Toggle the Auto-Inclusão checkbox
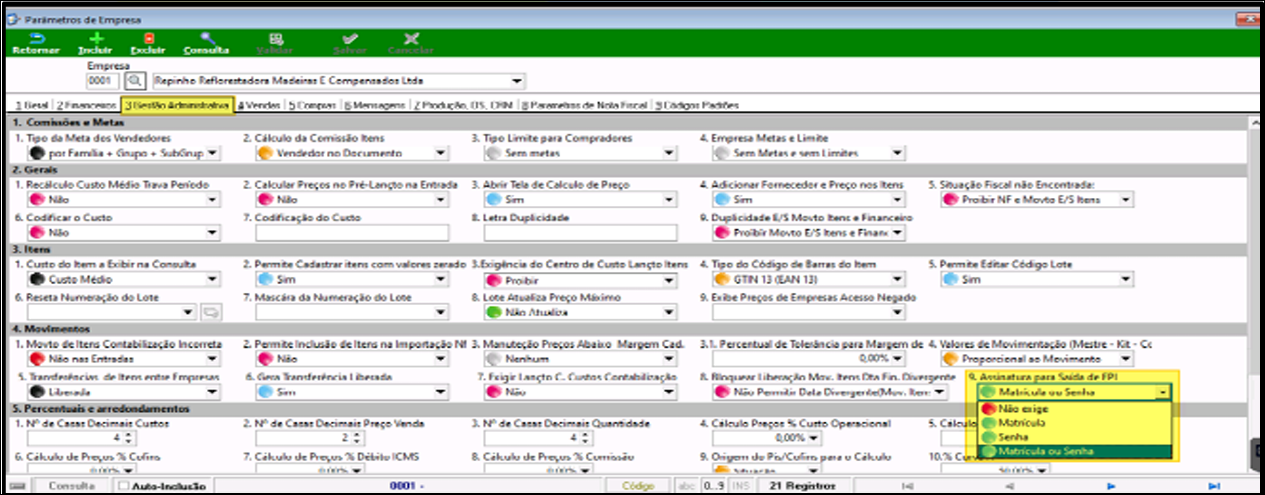The width and height of the screenshot is (1265, 495). pos(123,486)
